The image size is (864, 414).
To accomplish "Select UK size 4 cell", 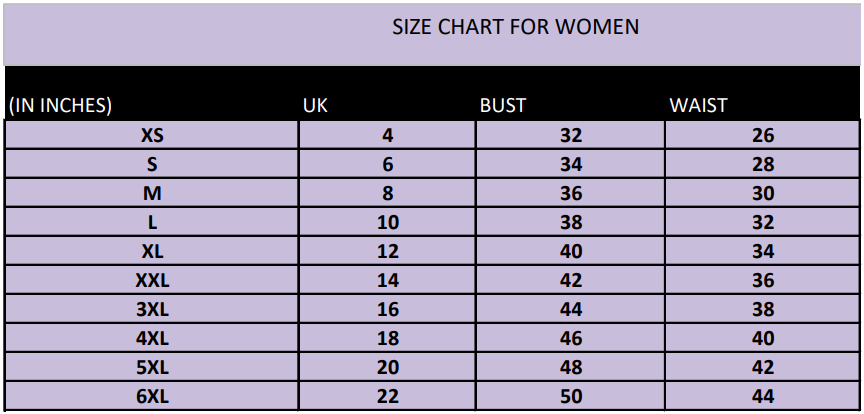I will (388, 136).
